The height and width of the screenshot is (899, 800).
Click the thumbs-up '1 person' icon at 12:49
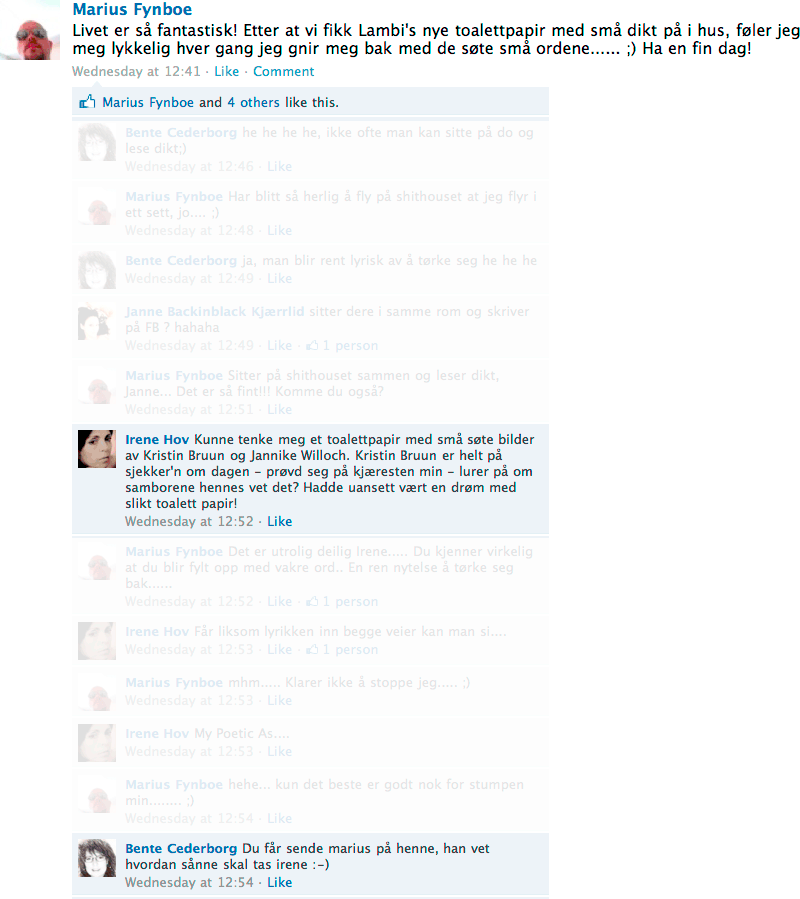tap(312, 345)
